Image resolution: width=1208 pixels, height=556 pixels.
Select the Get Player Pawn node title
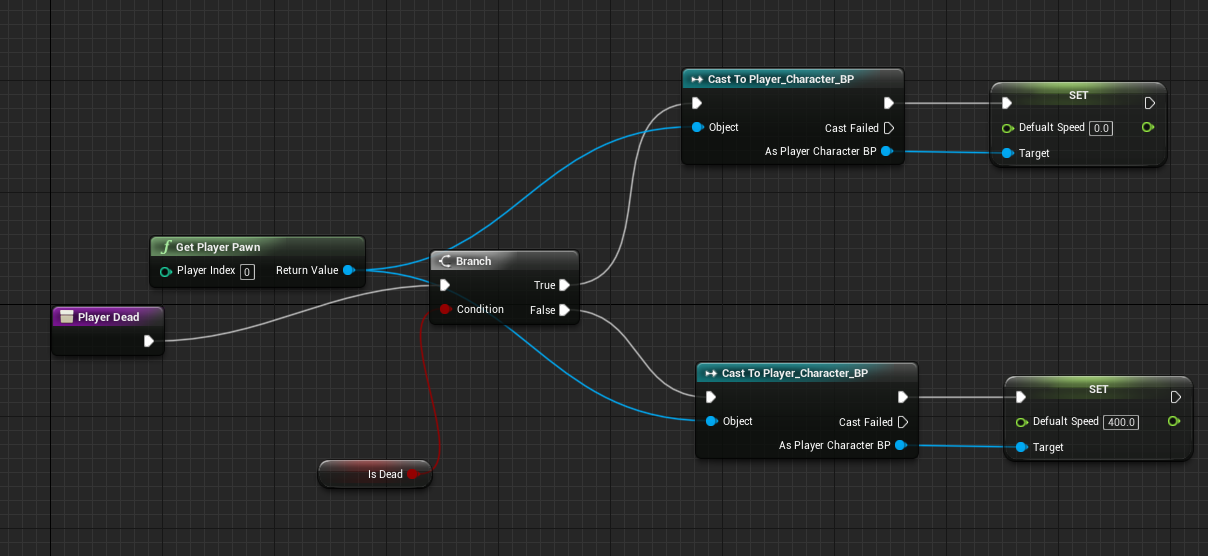218,247
